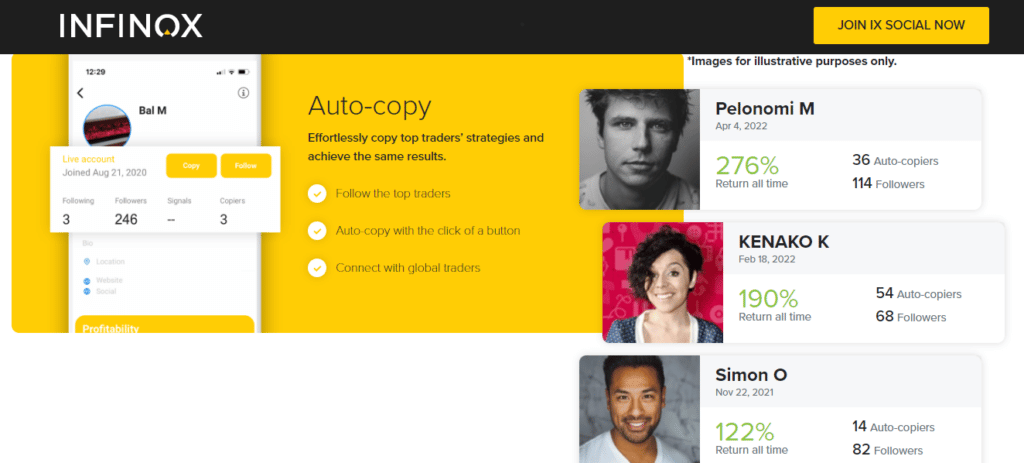Click the Pelonomi M name
This screenshot has height=463, width=1024.
coord(765,108)
